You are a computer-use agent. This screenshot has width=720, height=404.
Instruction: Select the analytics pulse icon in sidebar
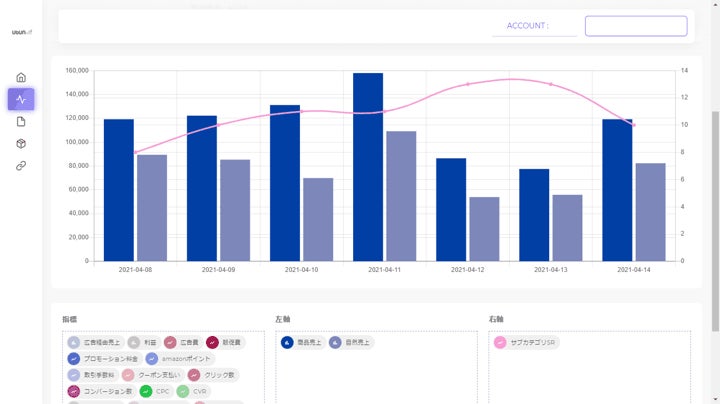21,99
